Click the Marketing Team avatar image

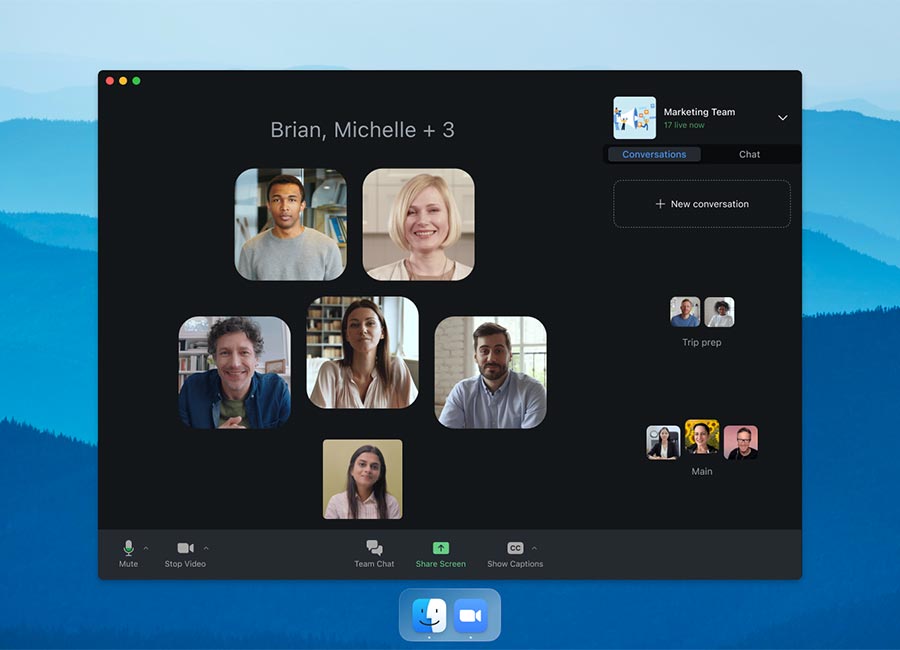tap(634, 118)
